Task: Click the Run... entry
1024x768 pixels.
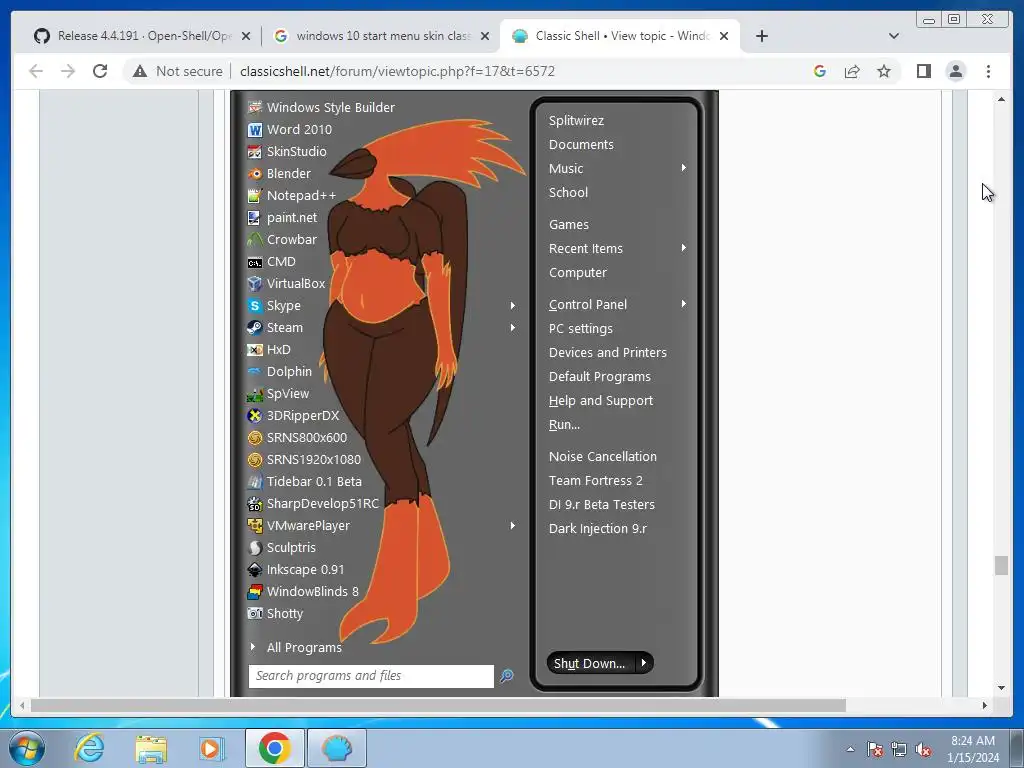Action: [x=564, y=424]
